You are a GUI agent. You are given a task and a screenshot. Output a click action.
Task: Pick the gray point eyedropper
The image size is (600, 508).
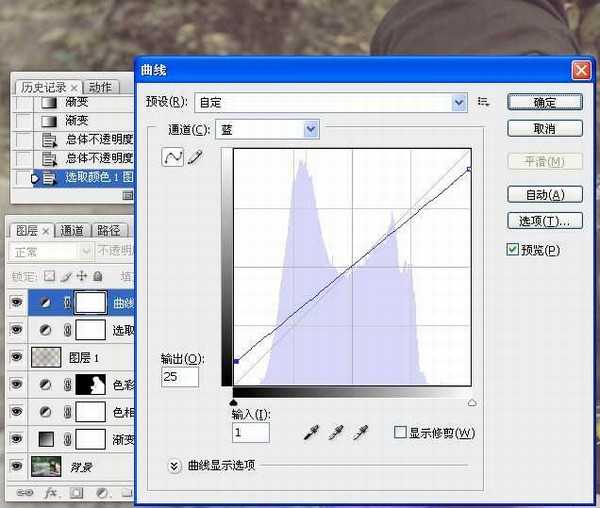point(335,432)
